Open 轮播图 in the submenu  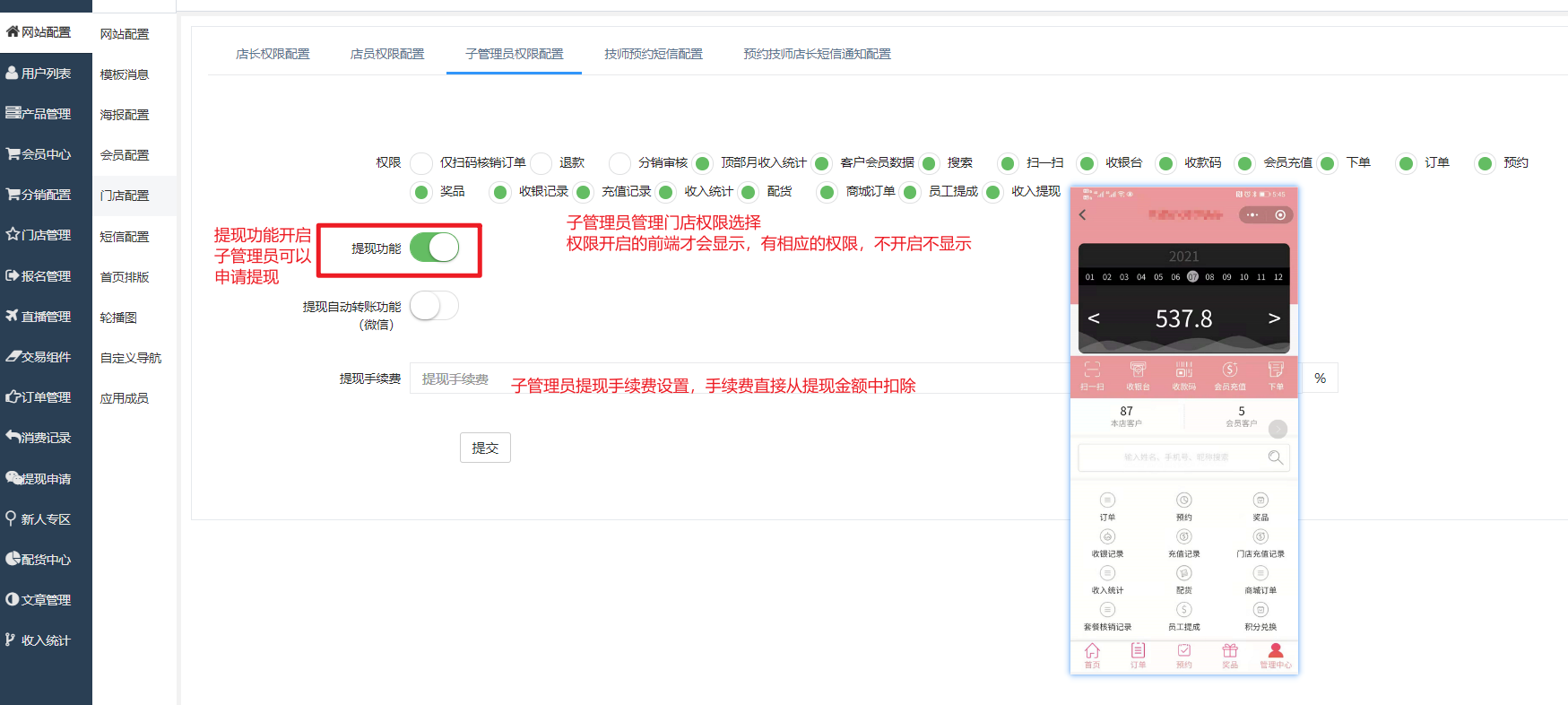[x=118, y=318]
